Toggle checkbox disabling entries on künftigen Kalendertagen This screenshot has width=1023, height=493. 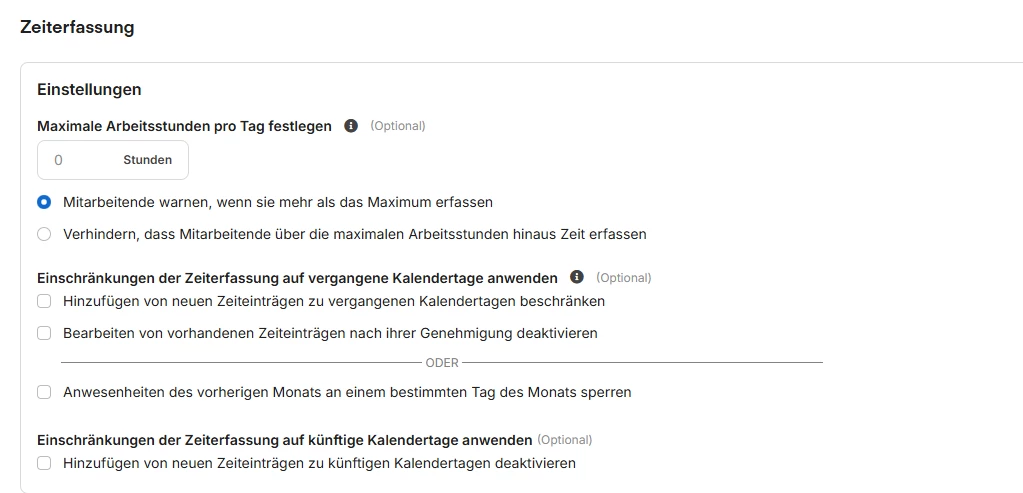[44, 463]
